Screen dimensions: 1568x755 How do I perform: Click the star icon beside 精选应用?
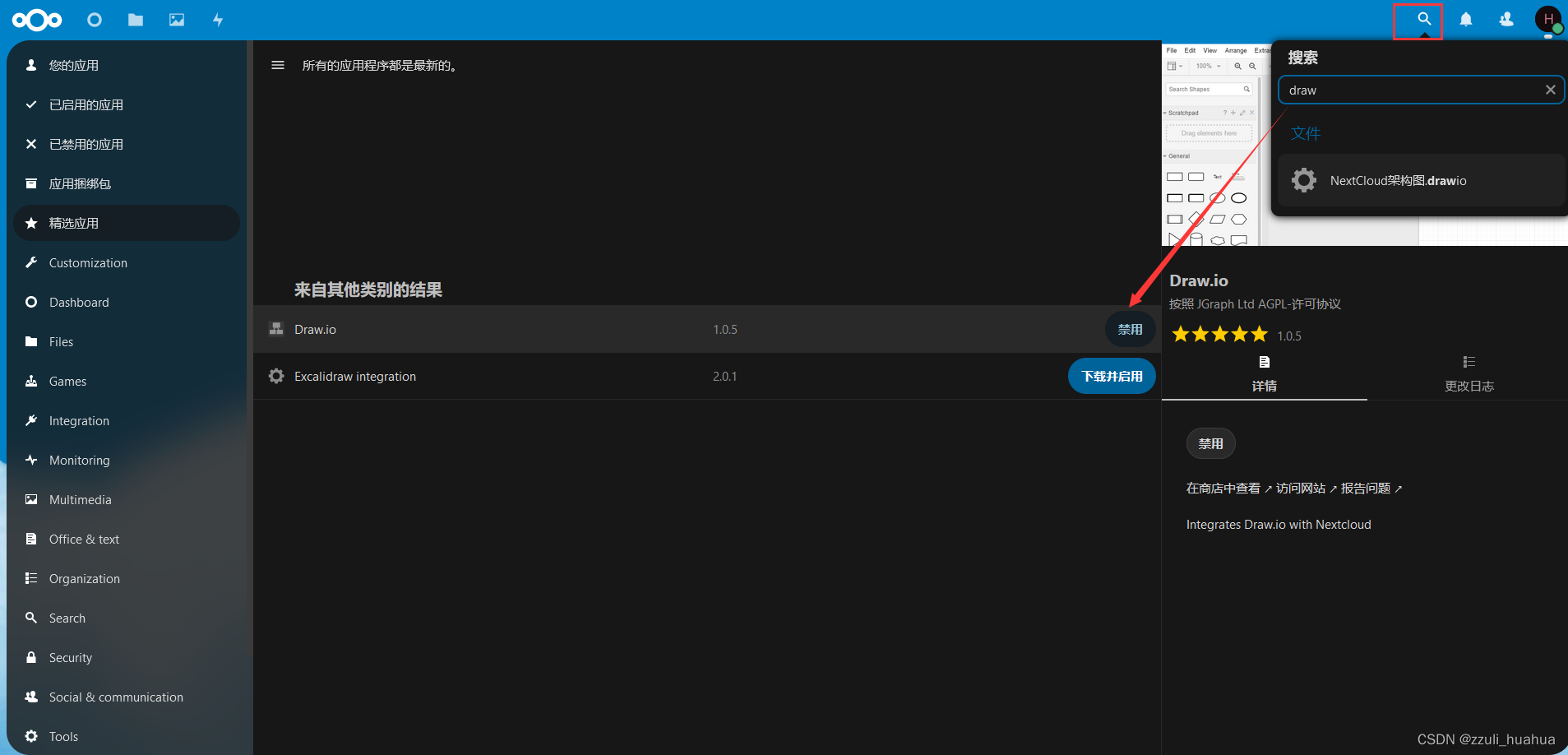pos(31,223)
